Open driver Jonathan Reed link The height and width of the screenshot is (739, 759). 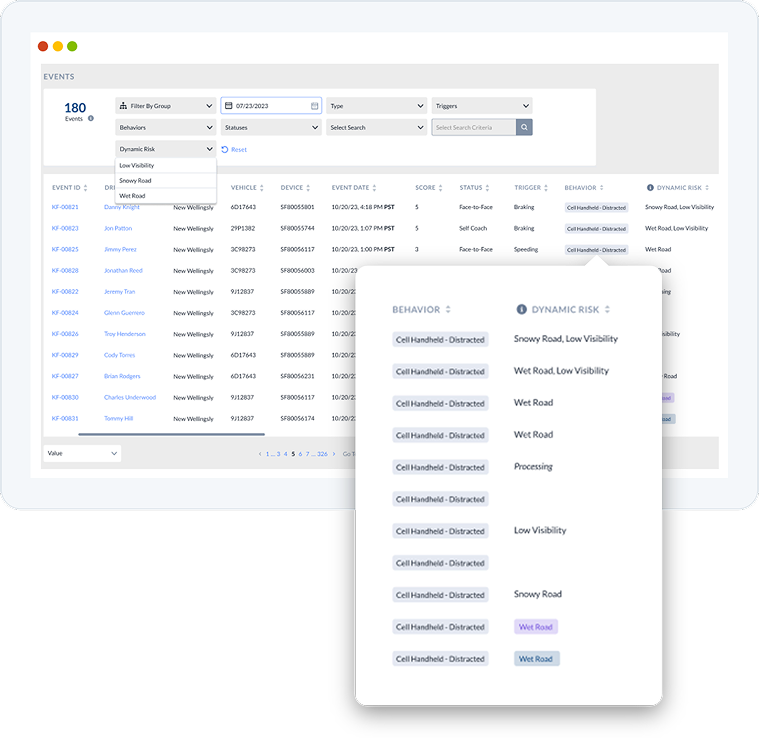(x=123, y=271)
